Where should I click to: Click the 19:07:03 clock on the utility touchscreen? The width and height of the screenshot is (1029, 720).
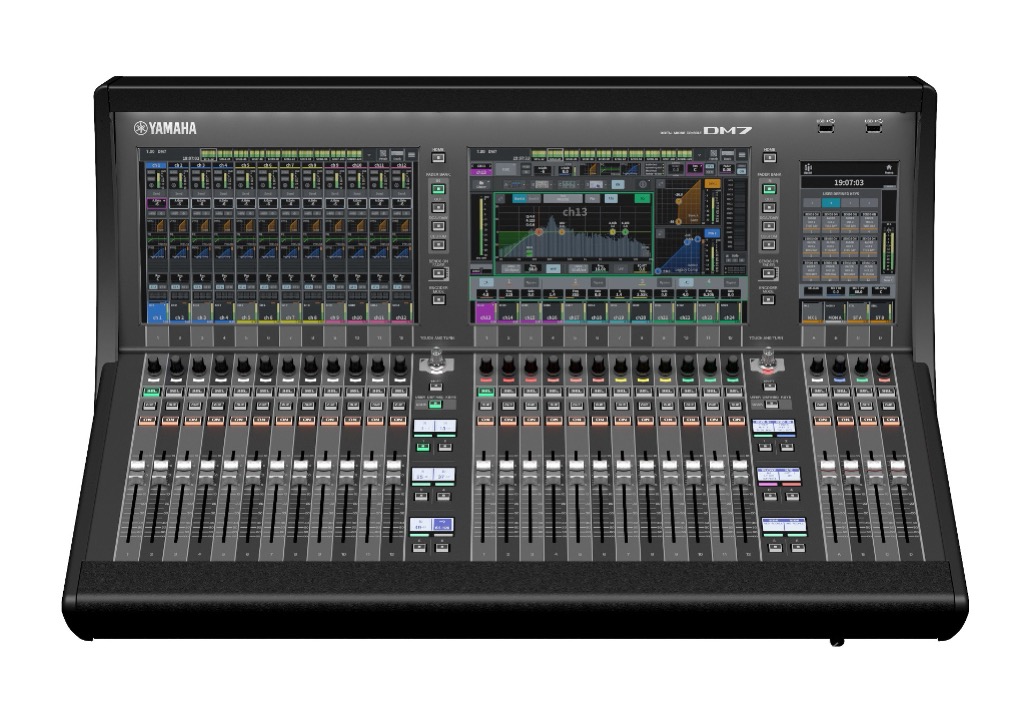pos(848,182)
